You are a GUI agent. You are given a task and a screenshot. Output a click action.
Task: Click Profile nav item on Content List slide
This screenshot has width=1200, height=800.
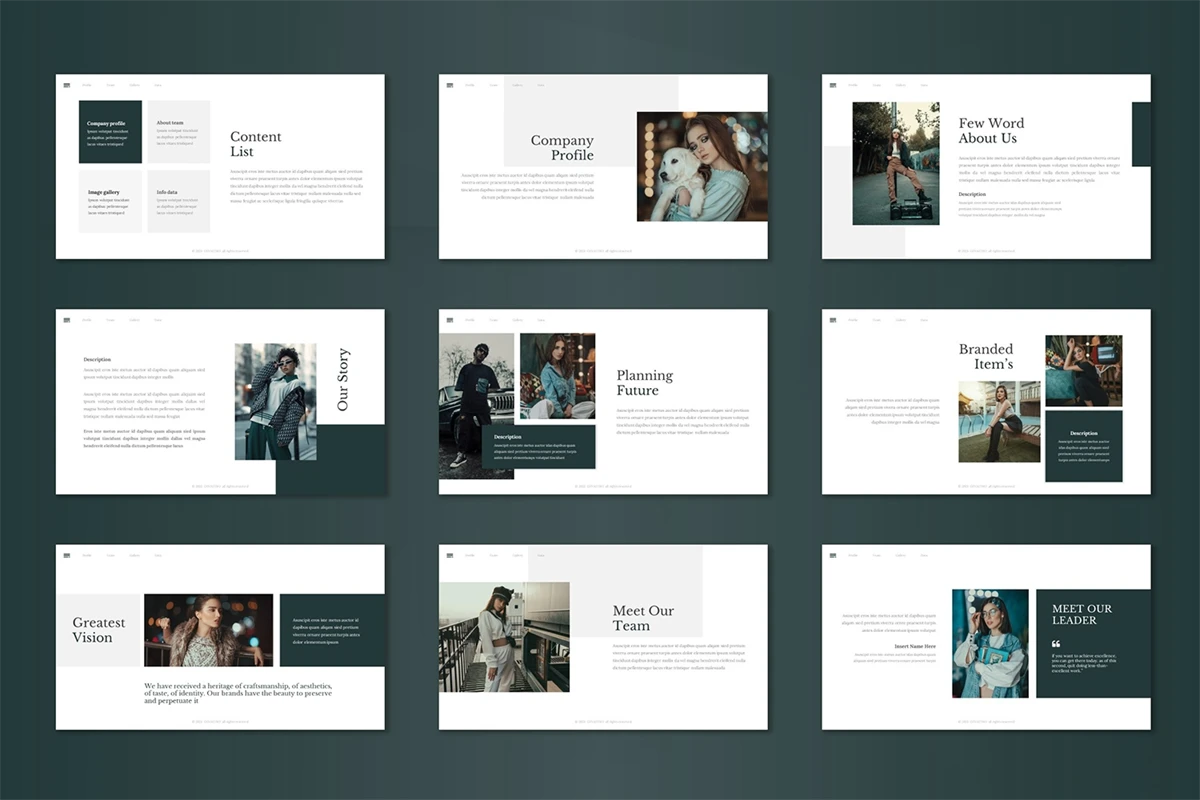pos(87,85)
